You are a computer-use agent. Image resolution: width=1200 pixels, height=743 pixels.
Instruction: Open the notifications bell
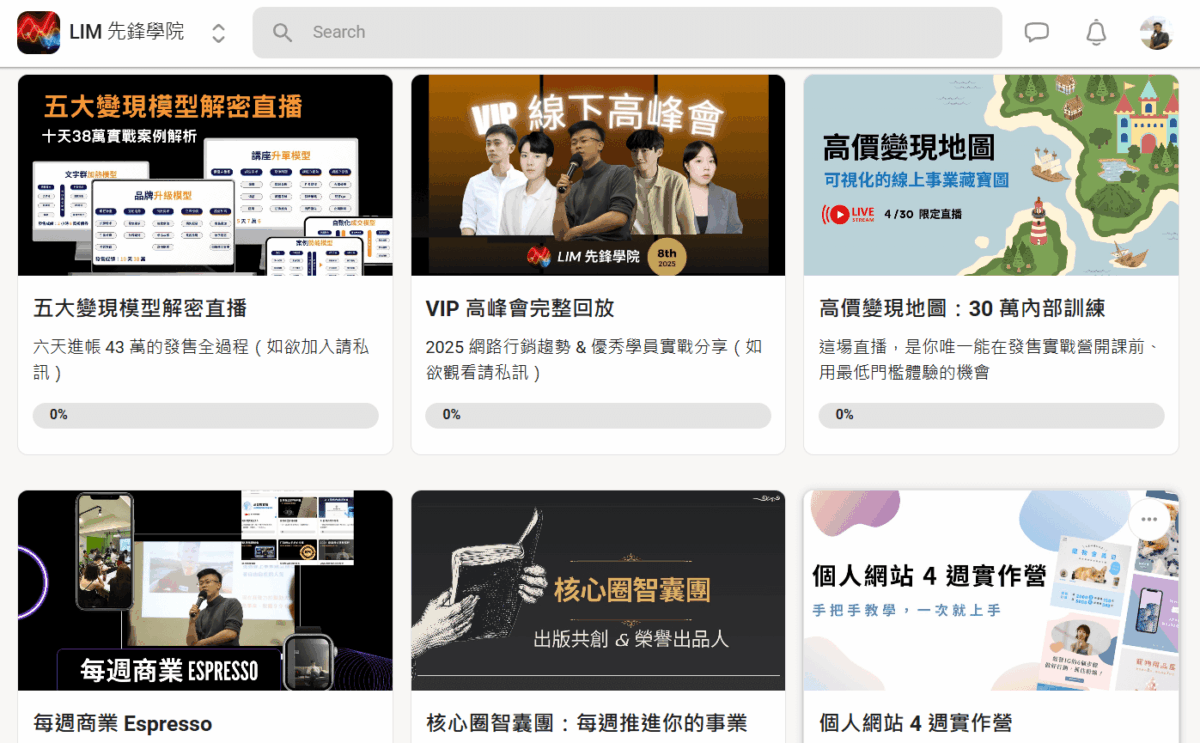1096,32
